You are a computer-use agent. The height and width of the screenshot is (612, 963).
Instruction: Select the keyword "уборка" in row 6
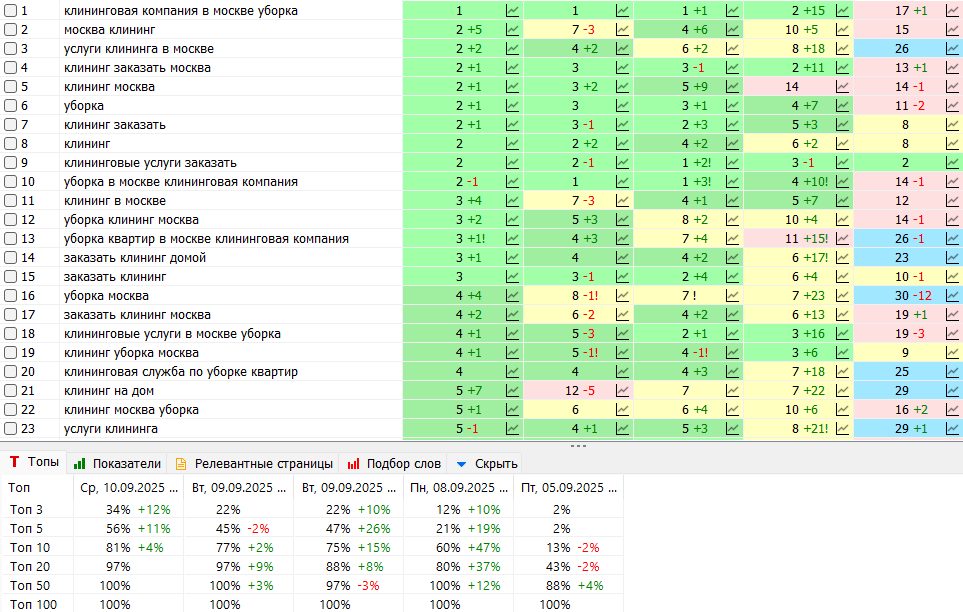point(84,106)
